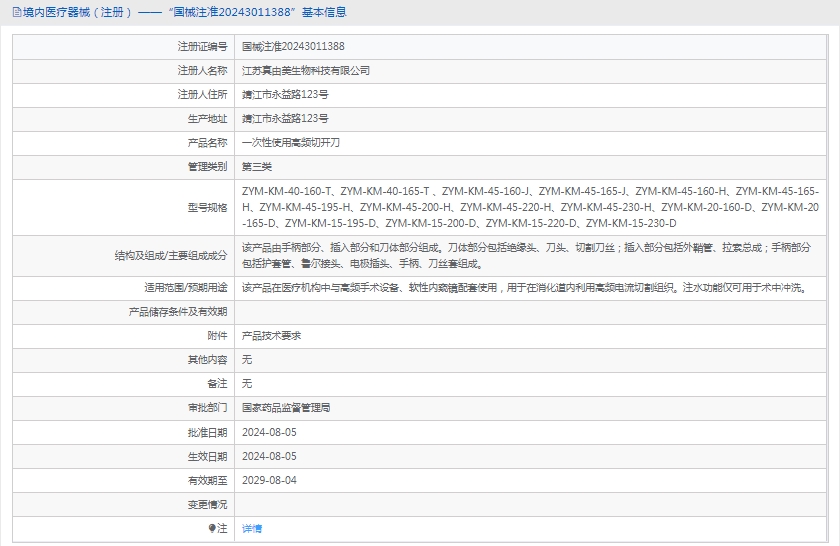Screen dimensions: 840x546
Task: Click the 批准日期 row label
Action: (x=207, y=432)
